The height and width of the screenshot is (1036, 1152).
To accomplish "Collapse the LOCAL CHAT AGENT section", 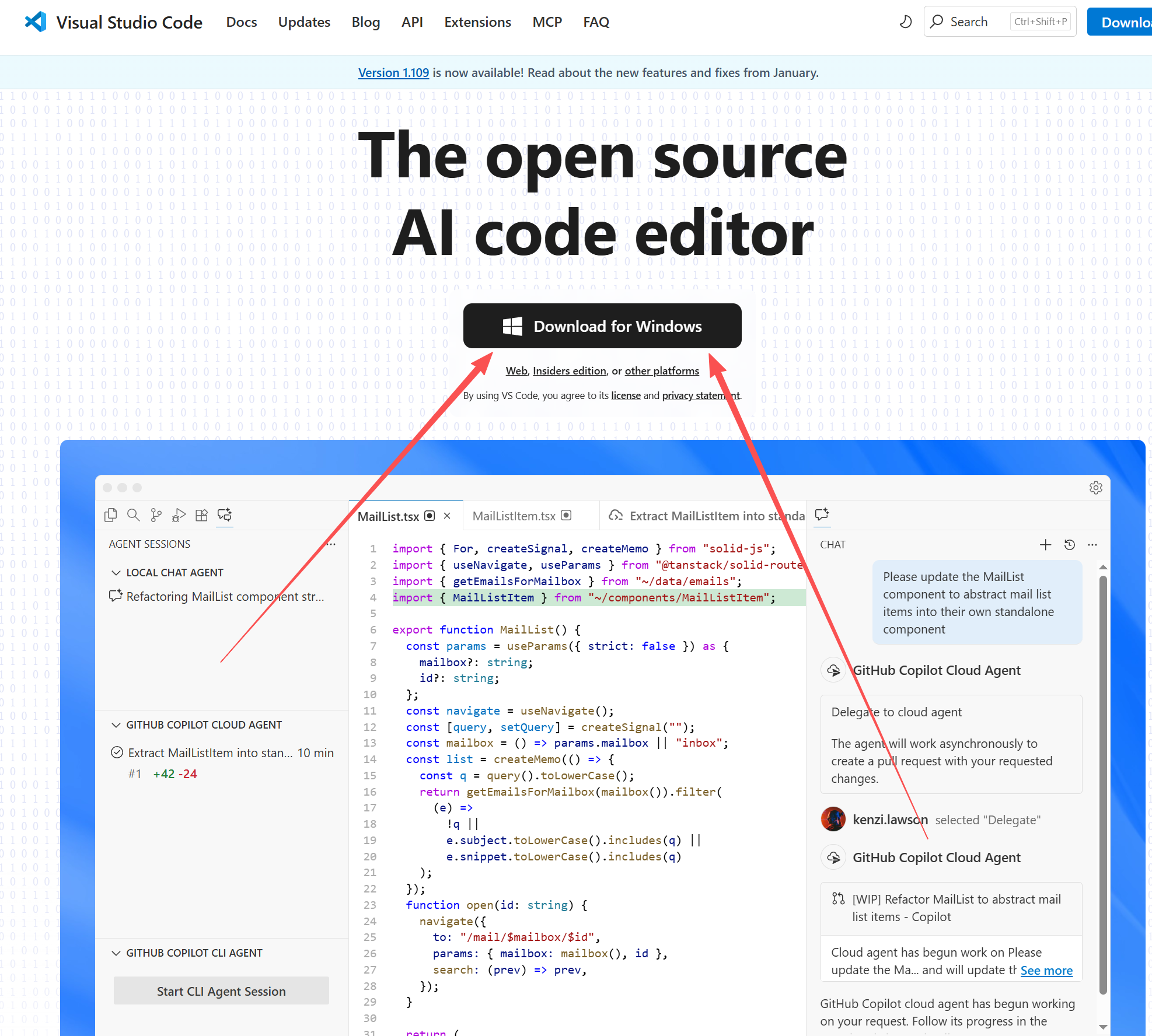I will pyautogui.click(x=116, y=573).
